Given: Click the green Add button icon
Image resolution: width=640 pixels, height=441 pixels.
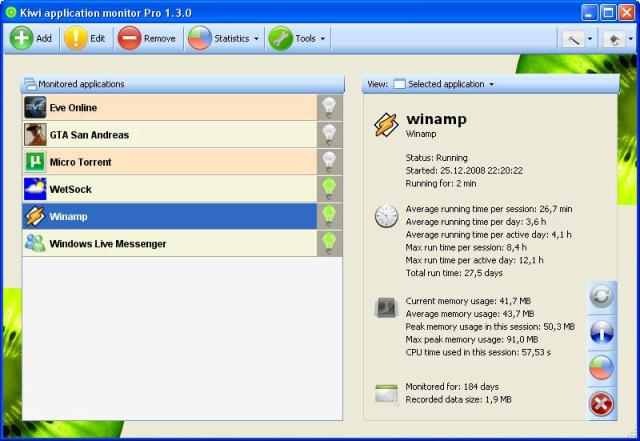Looking at the screenshot, I should coord(21,38).
